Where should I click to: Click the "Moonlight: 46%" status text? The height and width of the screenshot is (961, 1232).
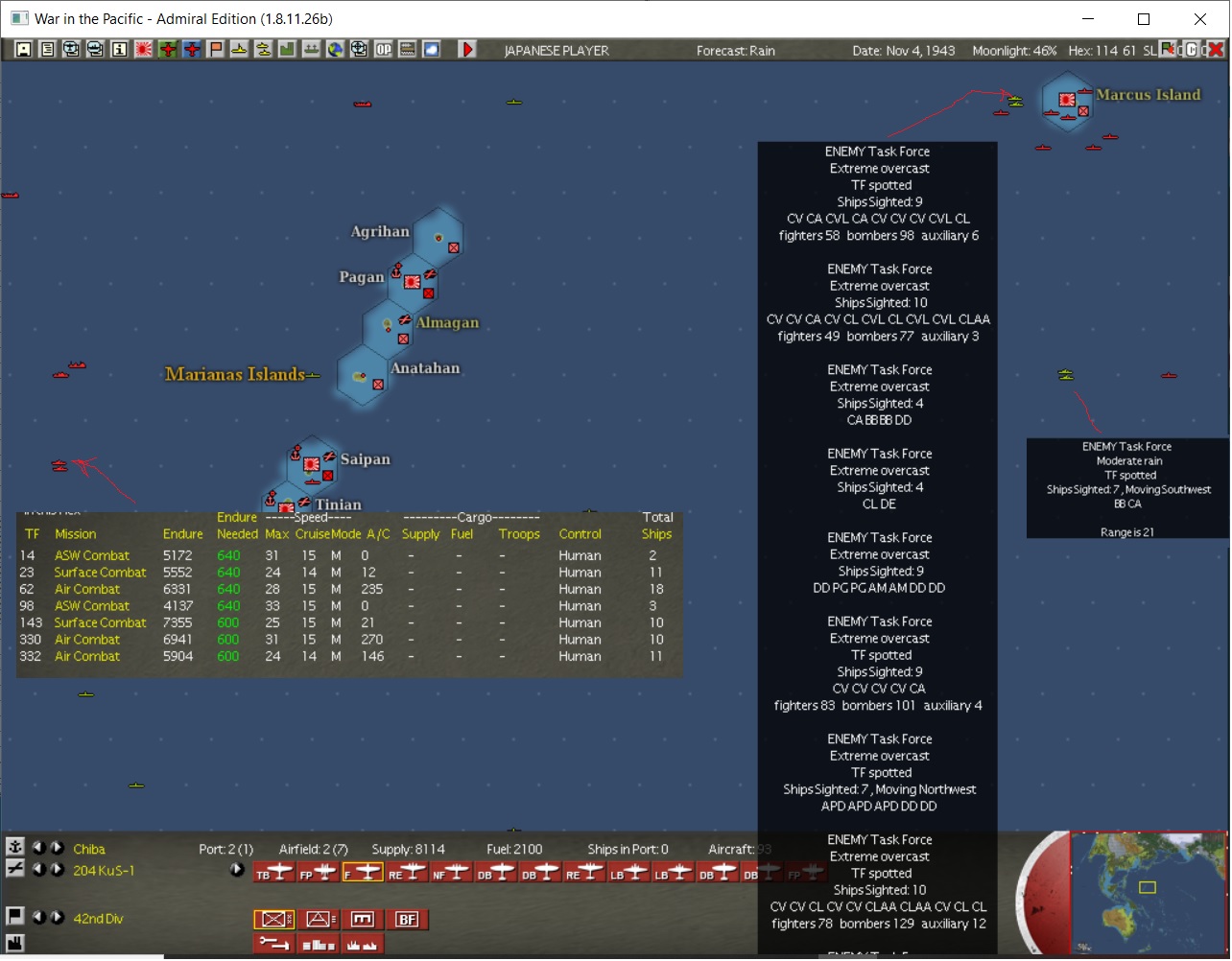point(1014,51)
